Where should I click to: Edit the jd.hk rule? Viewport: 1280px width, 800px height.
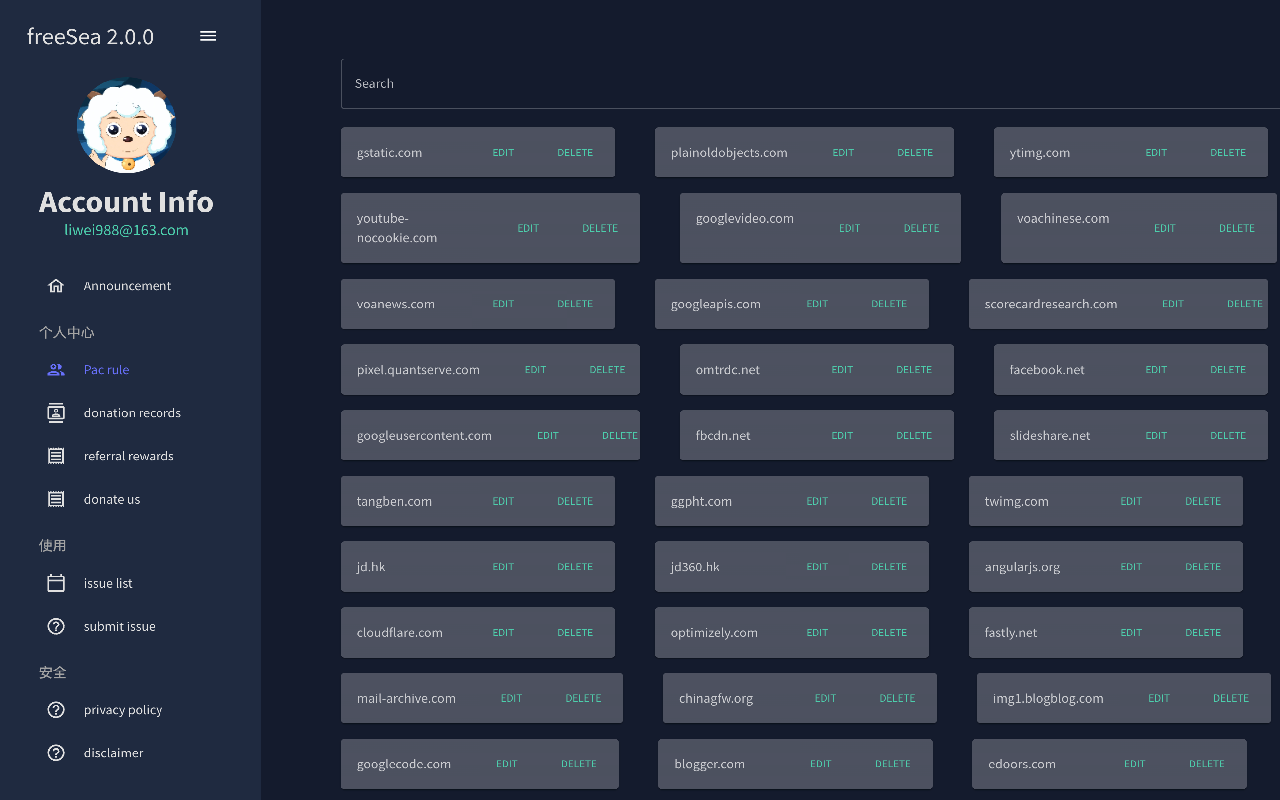point(503,567)
